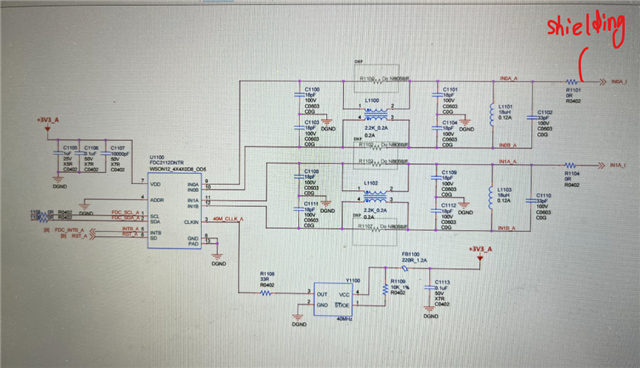Select the R1101 0R resistor symbol

pyautogui.click(x=571, y=82)
